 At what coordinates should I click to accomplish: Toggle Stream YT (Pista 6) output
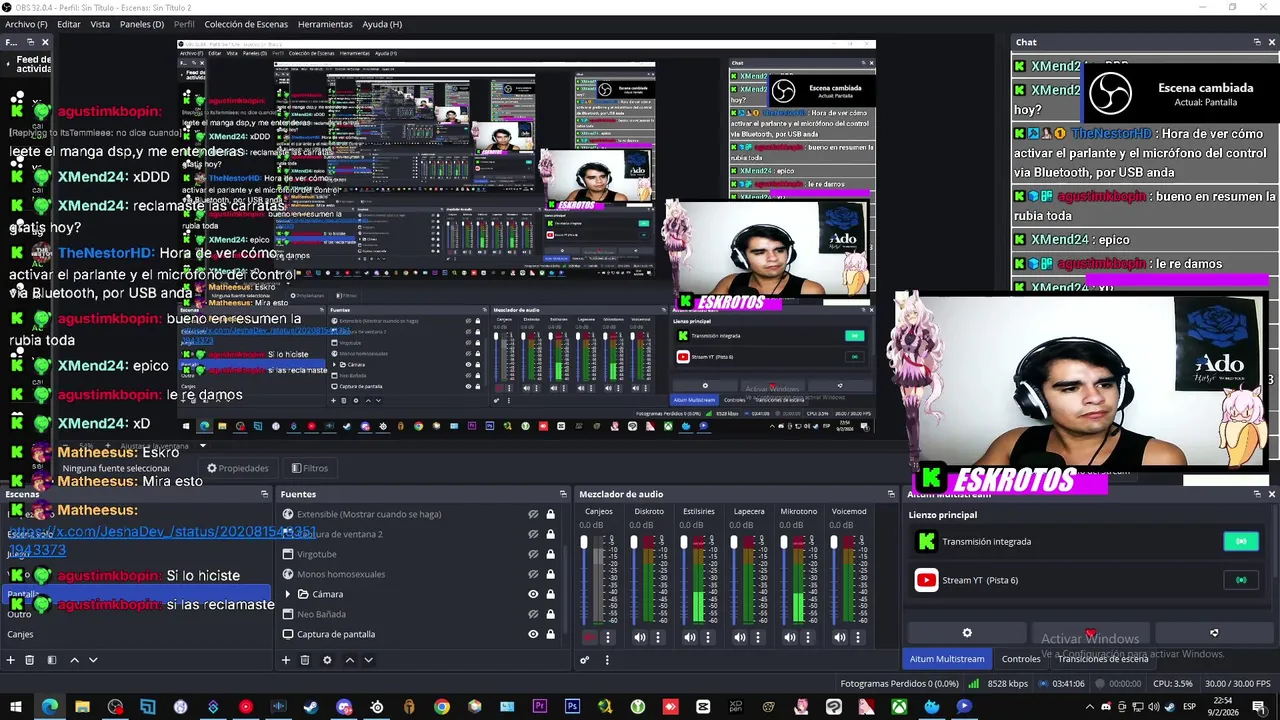[1241, 580]
